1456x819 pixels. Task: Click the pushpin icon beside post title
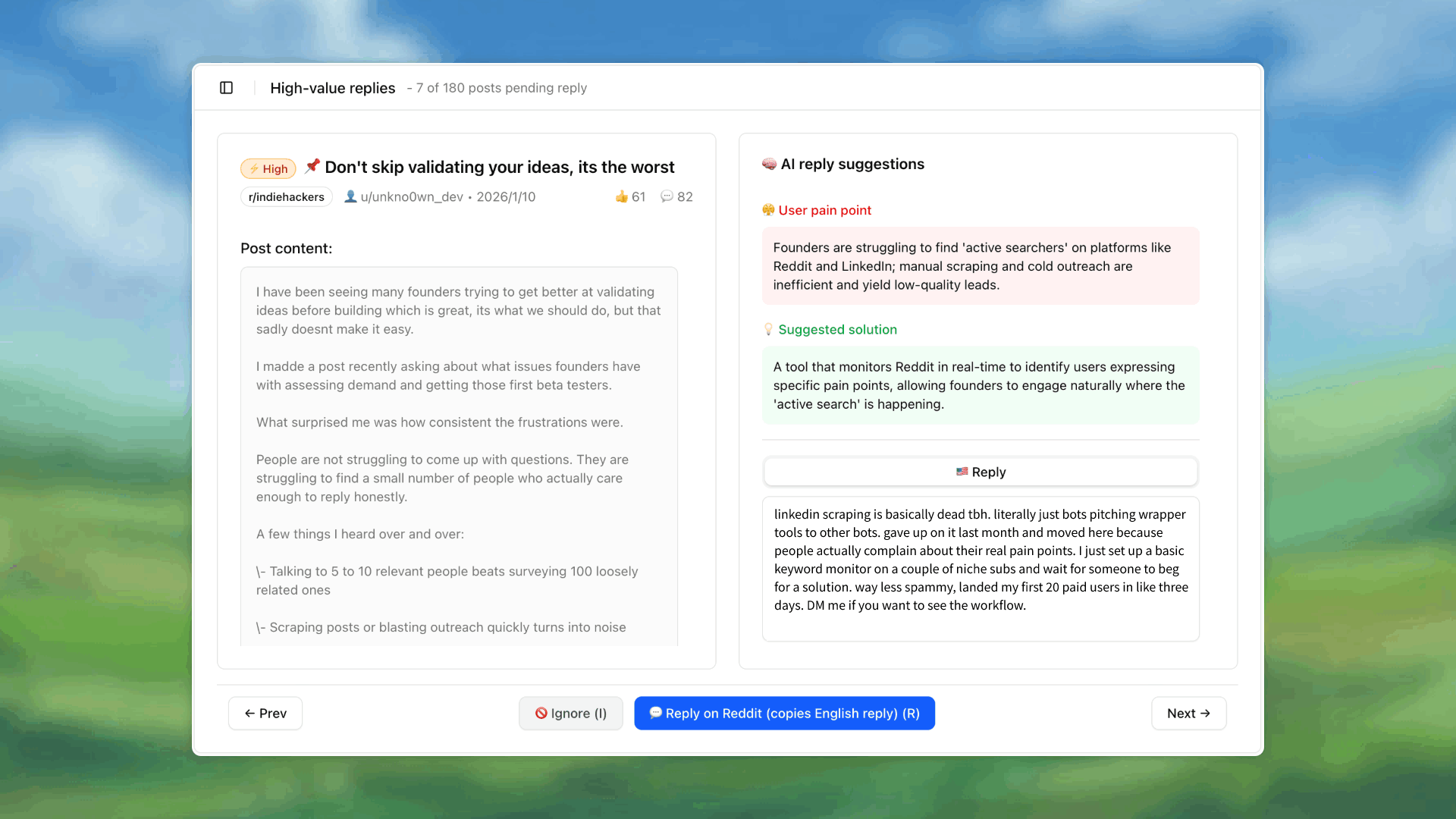[312, 166]
